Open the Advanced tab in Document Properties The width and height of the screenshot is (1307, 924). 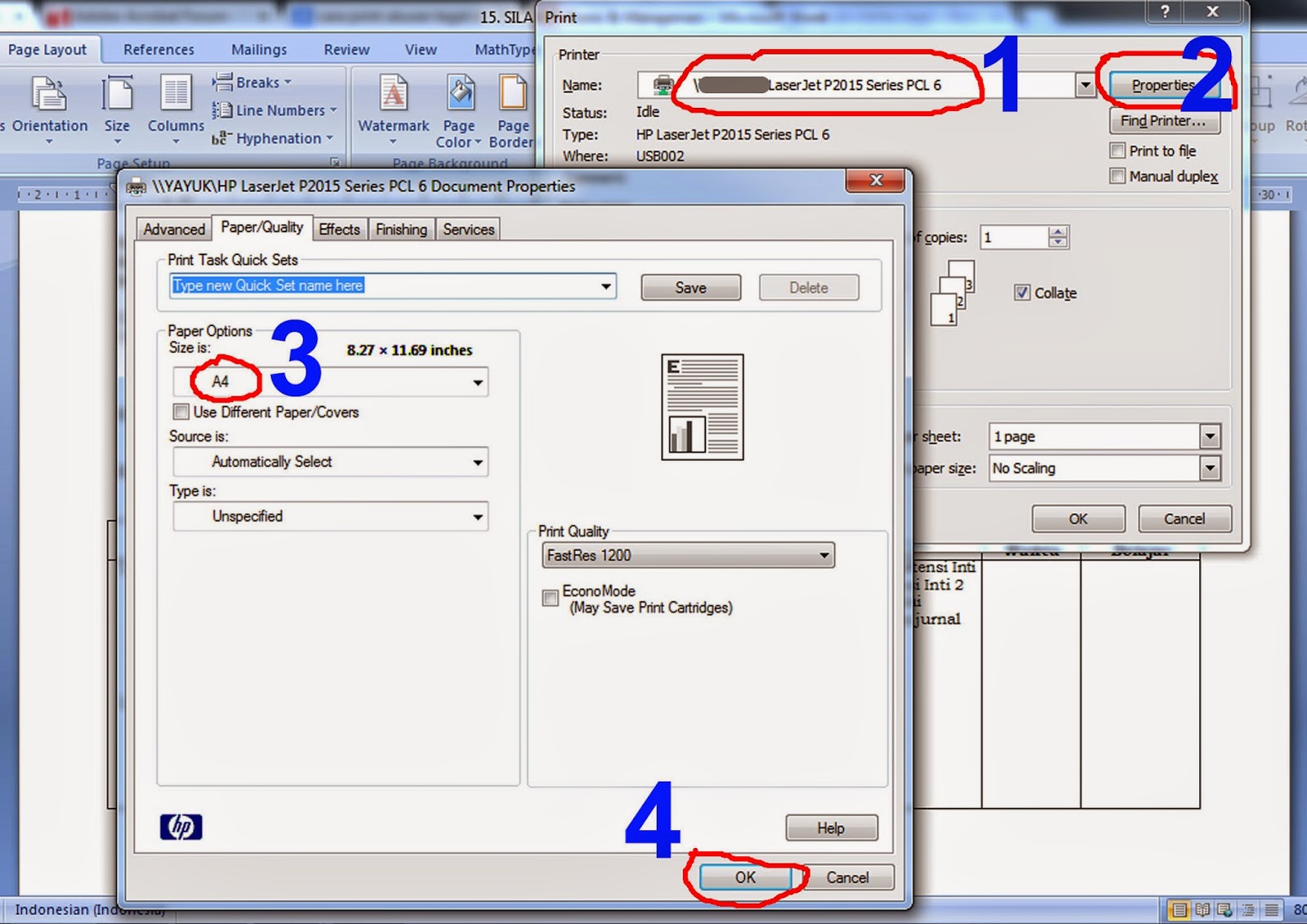coord(174,230)
